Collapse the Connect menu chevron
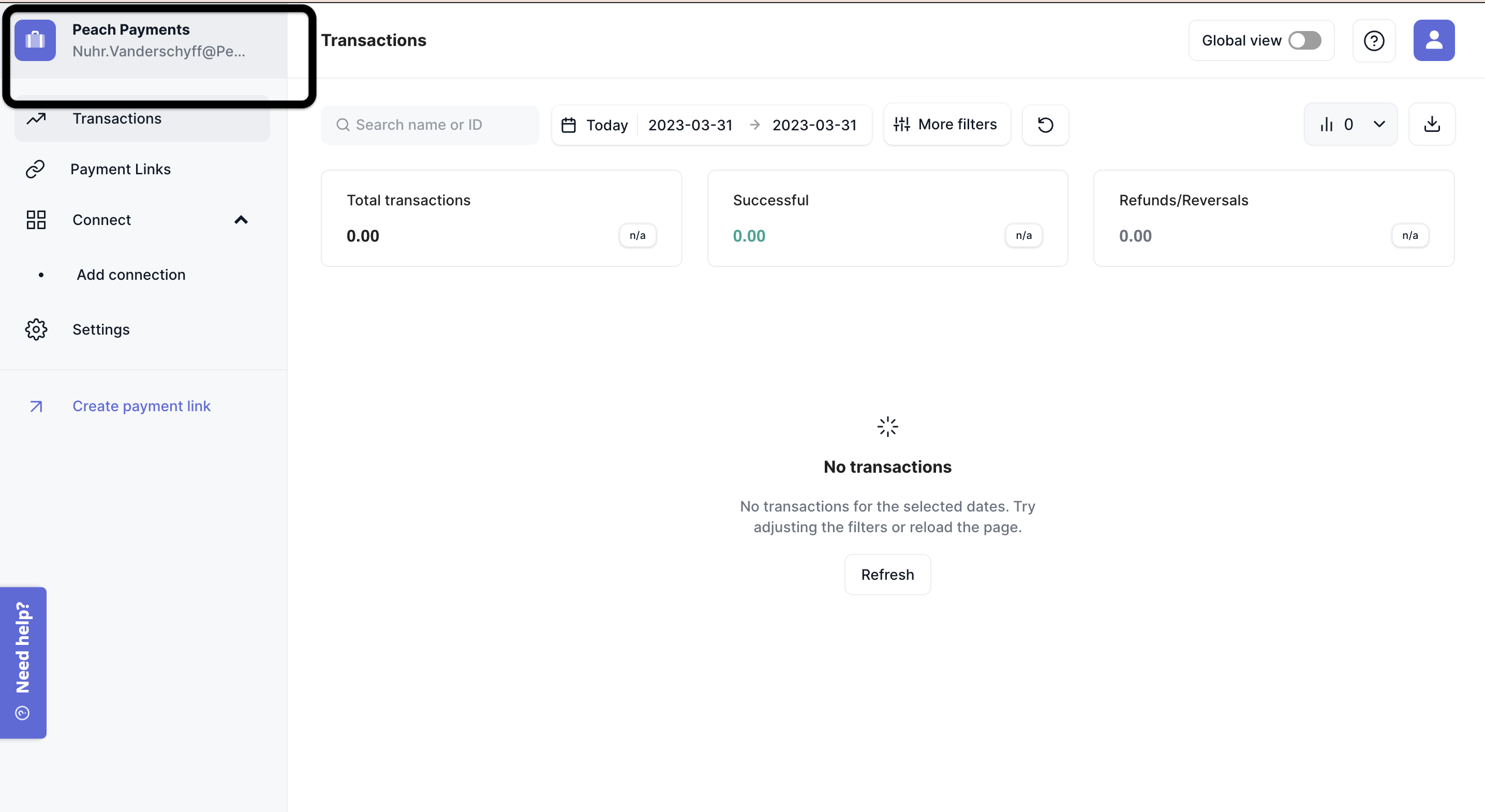The image size is (1485, 812). point(241,220)
